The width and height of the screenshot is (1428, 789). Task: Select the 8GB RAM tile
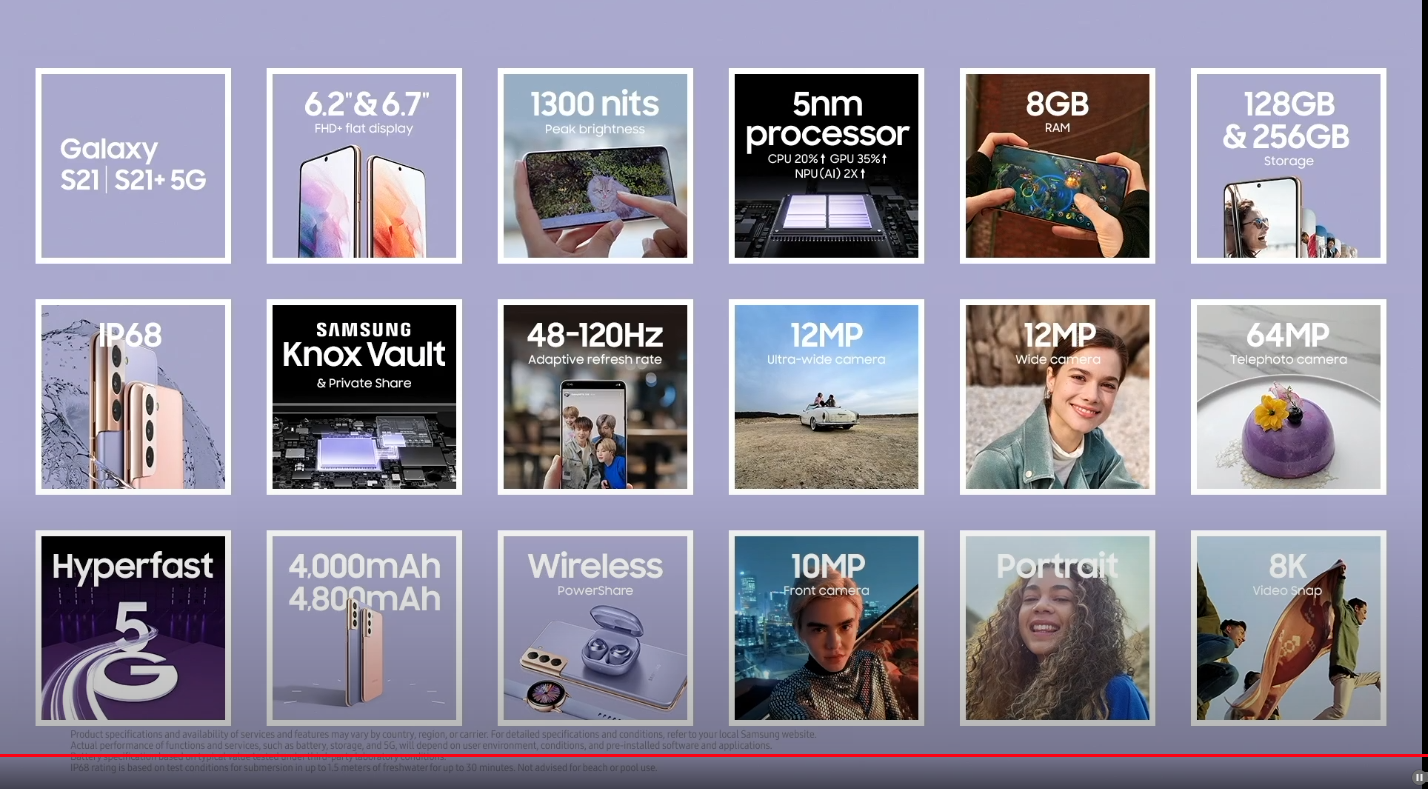pyautogui.click(x=1057, y=166)
